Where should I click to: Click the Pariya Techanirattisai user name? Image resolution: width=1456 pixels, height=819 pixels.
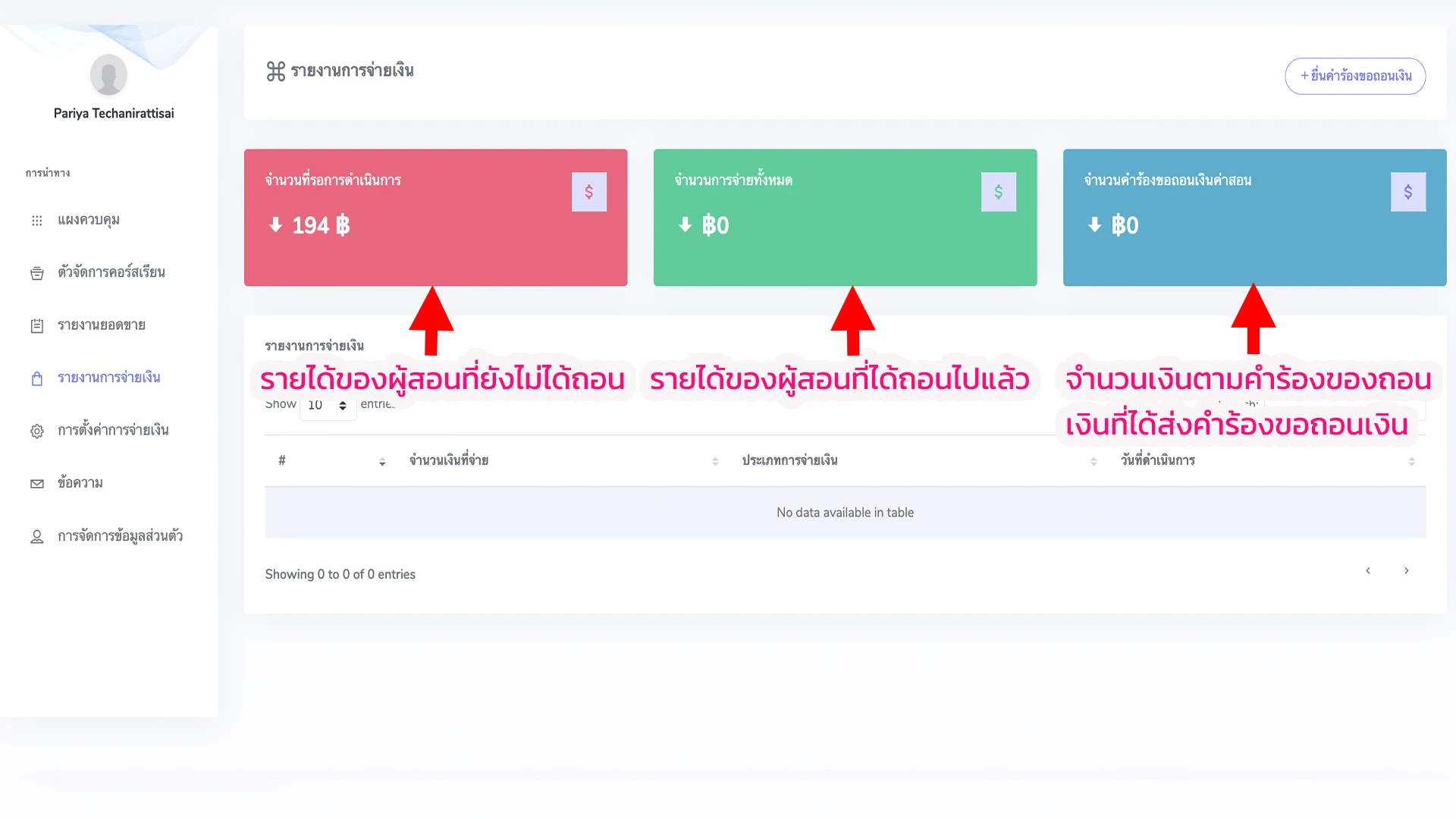coord(114,114)
